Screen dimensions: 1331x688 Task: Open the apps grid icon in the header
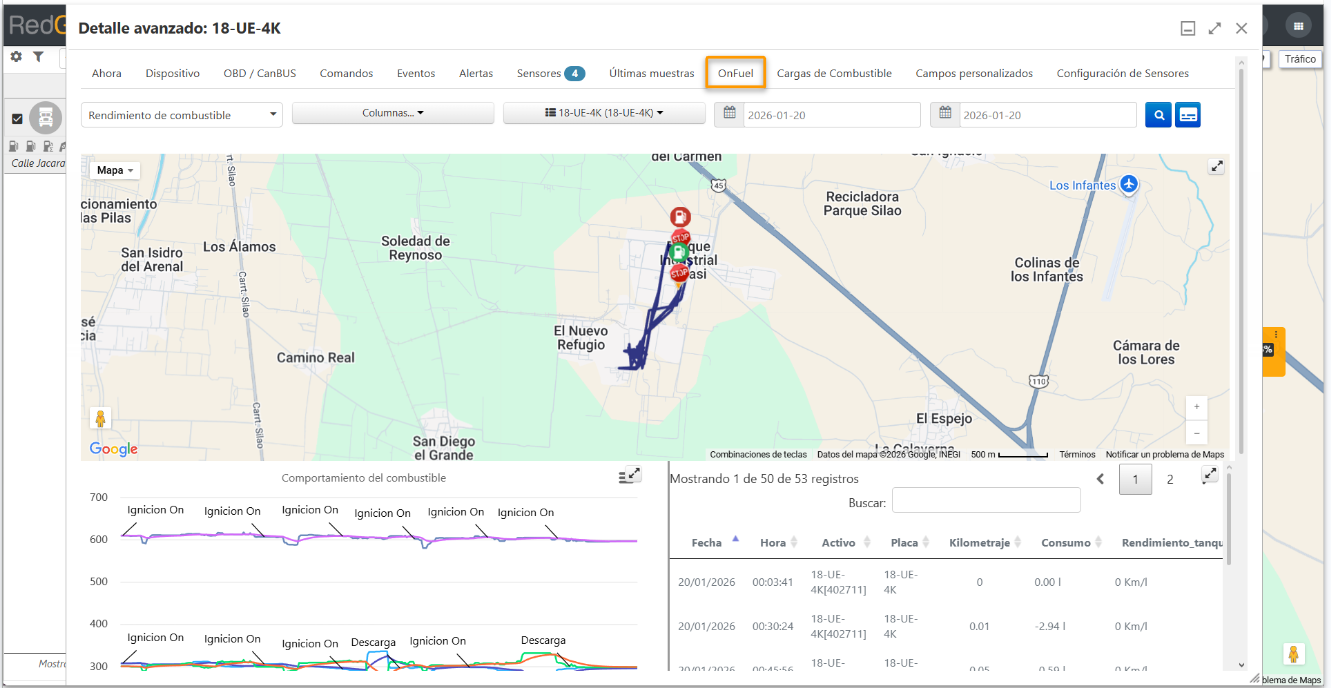[1298, 25]
